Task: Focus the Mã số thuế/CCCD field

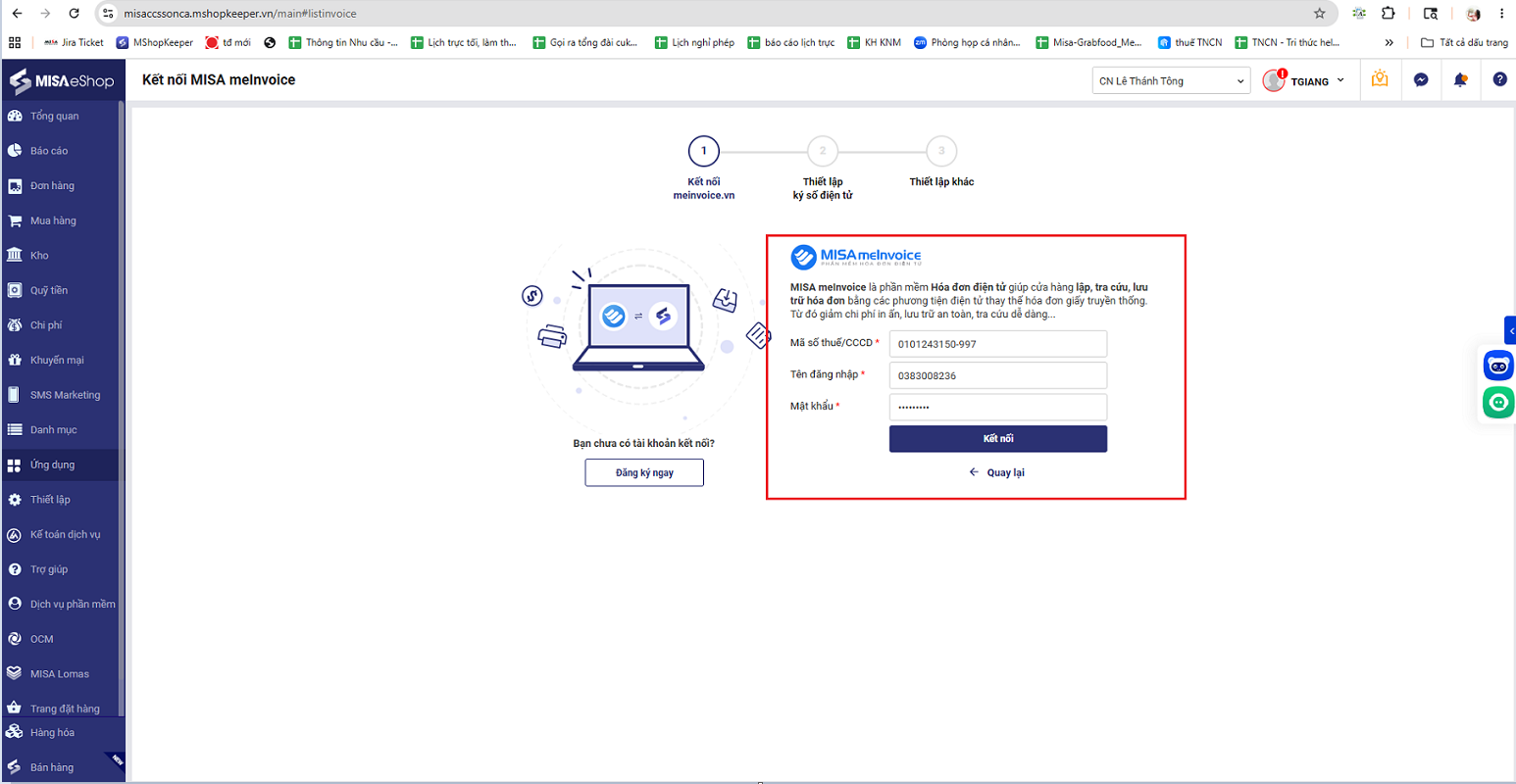Action: coord(998,344)
